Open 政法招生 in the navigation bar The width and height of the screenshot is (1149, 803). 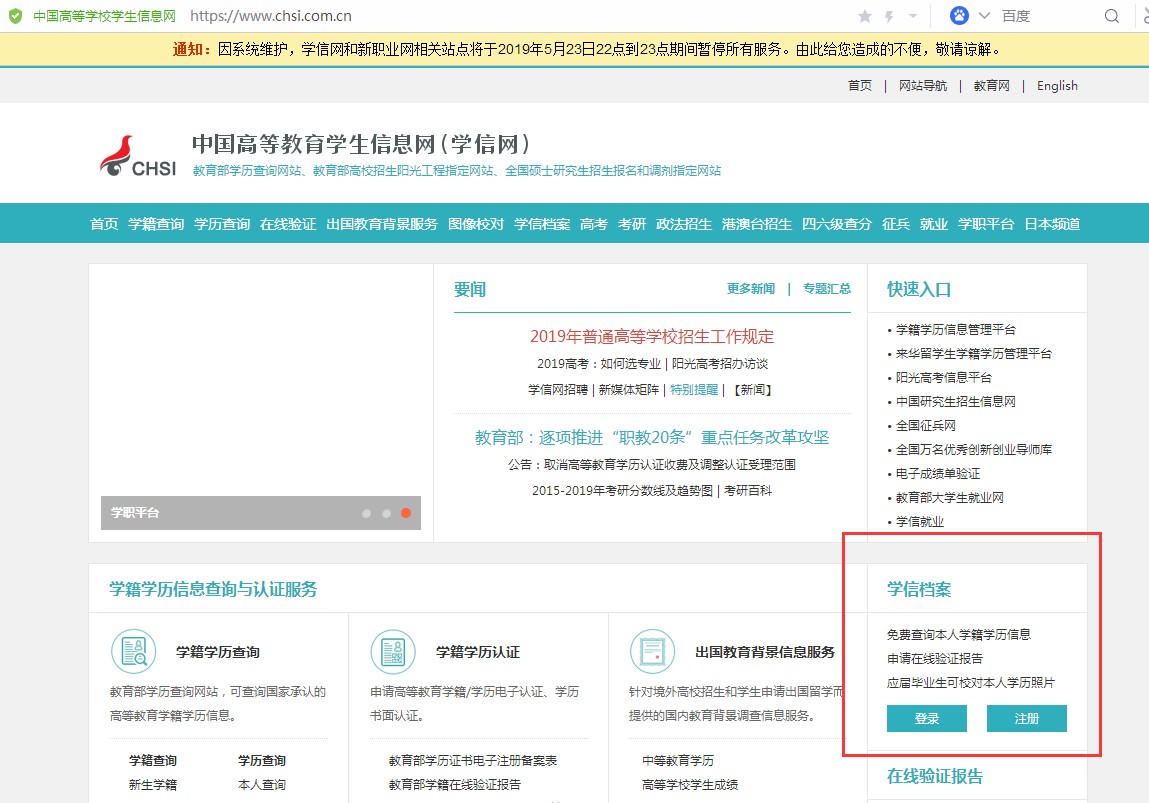(x=684, y=224)
